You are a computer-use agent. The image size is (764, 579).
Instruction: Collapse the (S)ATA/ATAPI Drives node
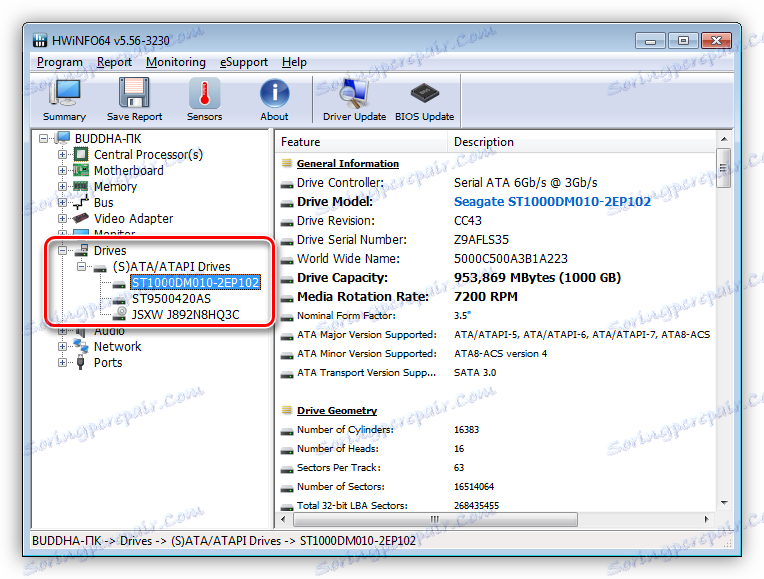click(82, 267)
